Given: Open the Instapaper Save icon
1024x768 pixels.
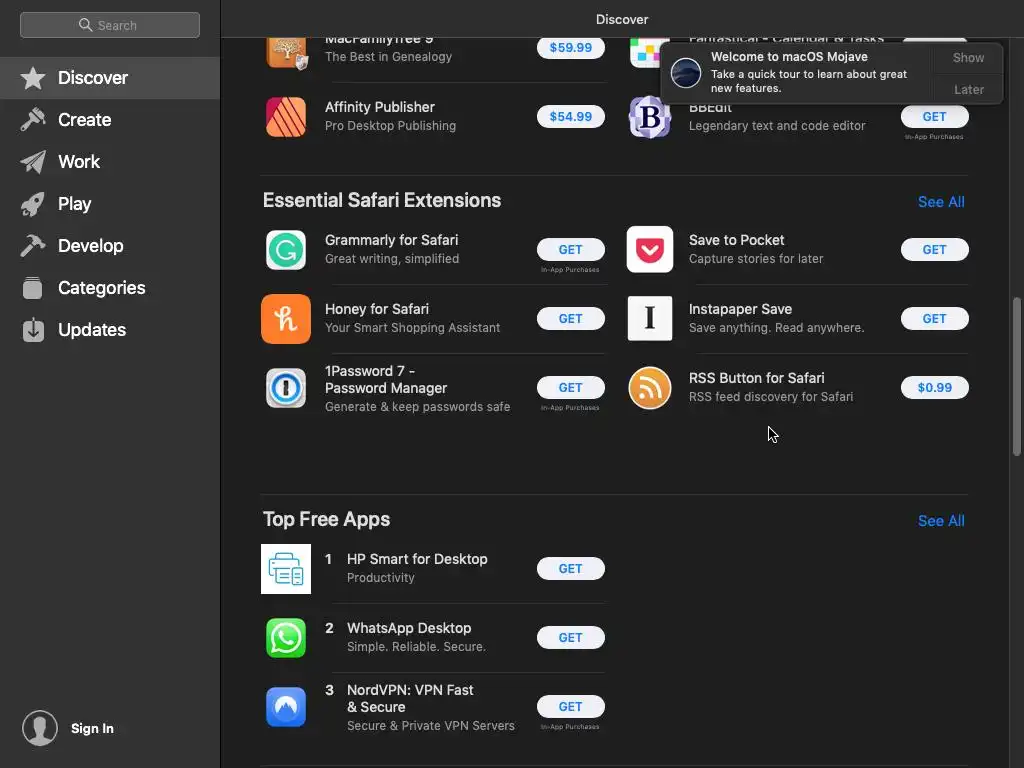Looking at the screenshot, I should pyautogui.click(x=649, y=319).
